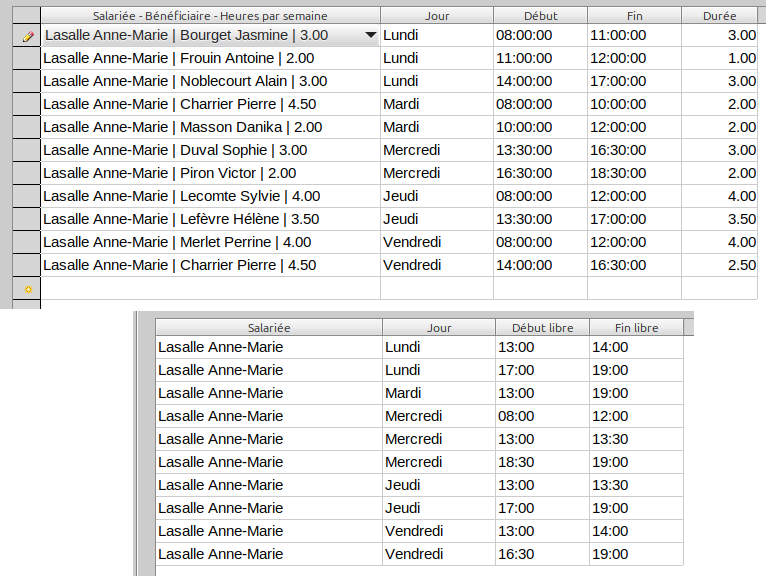Click Fin 18:30:00 in Piron Victor row
772x576 pixels.
tap(635, 173)
